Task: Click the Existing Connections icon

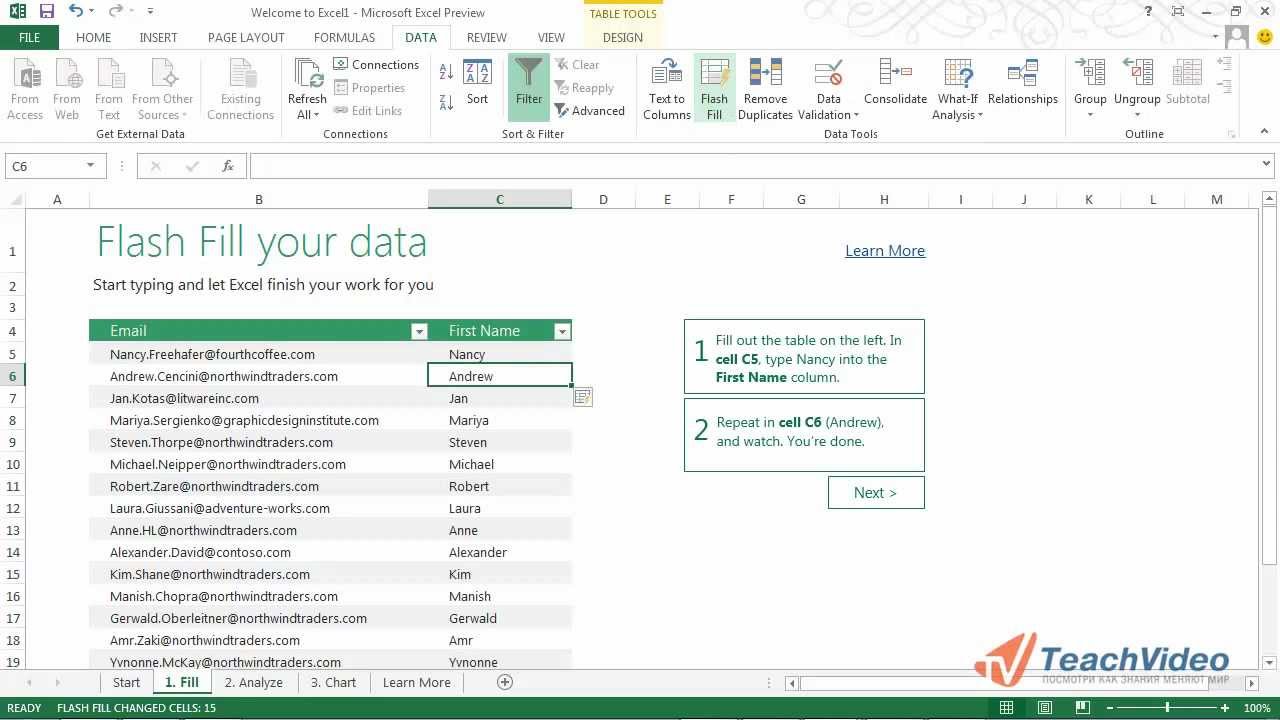Action: point(240,89)
